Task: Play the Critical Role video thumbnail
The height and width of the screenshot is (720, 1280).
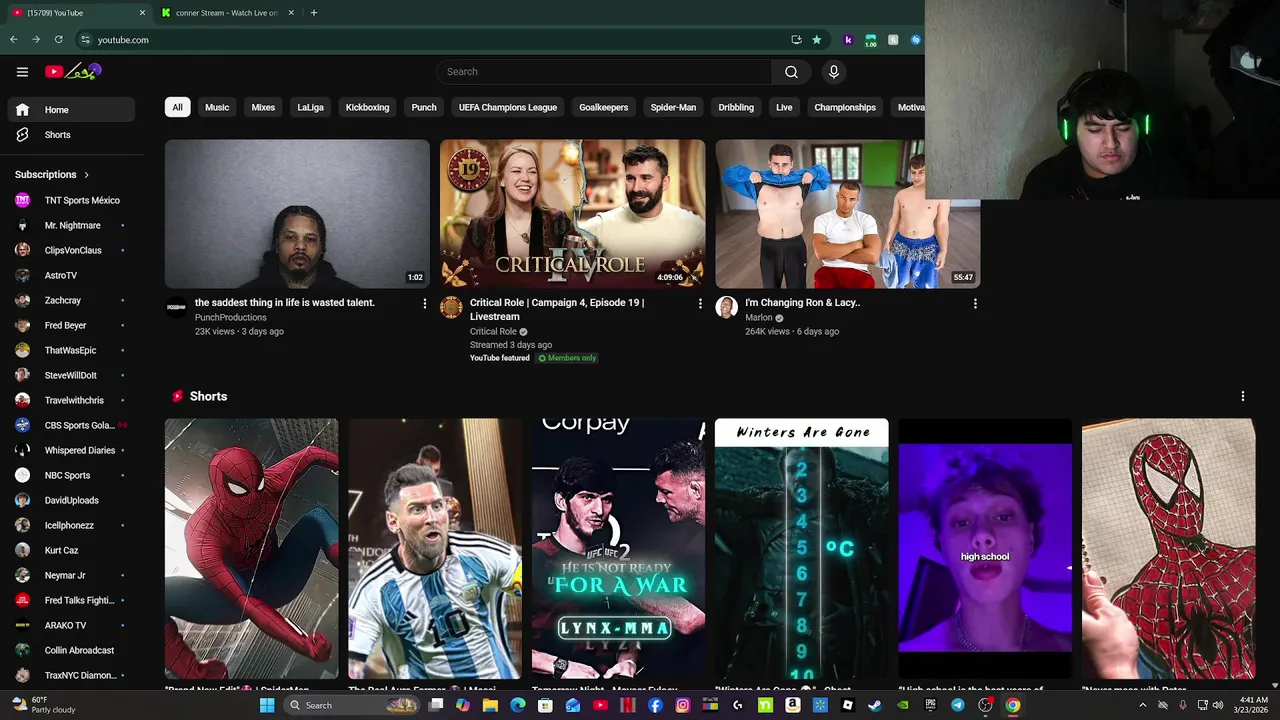Action: (572, 214)
